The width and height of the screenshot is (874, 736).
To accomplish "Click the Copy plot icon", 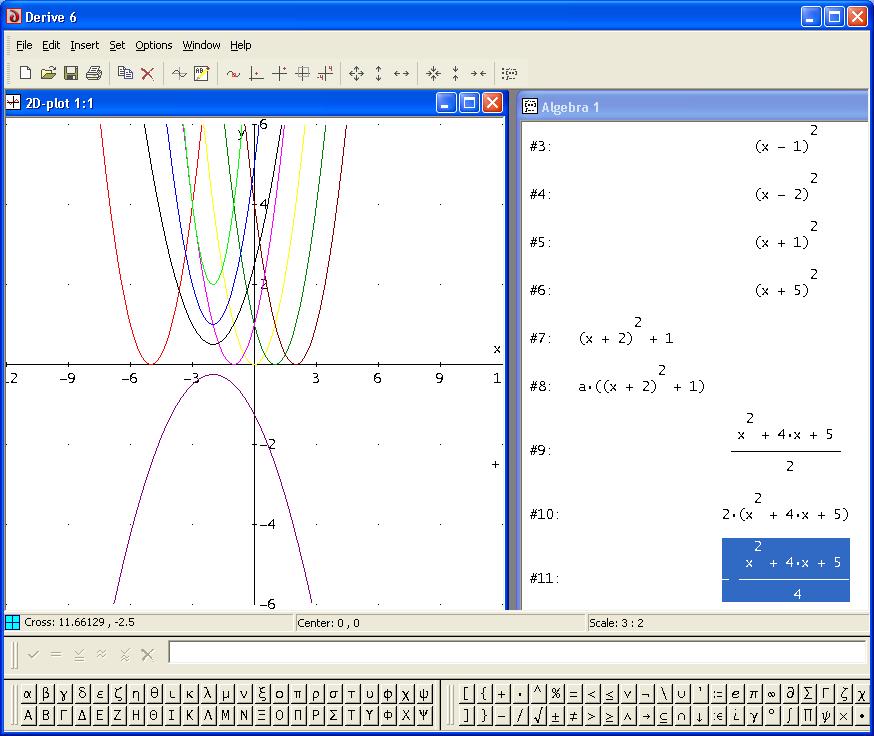I will coord(125,73).
